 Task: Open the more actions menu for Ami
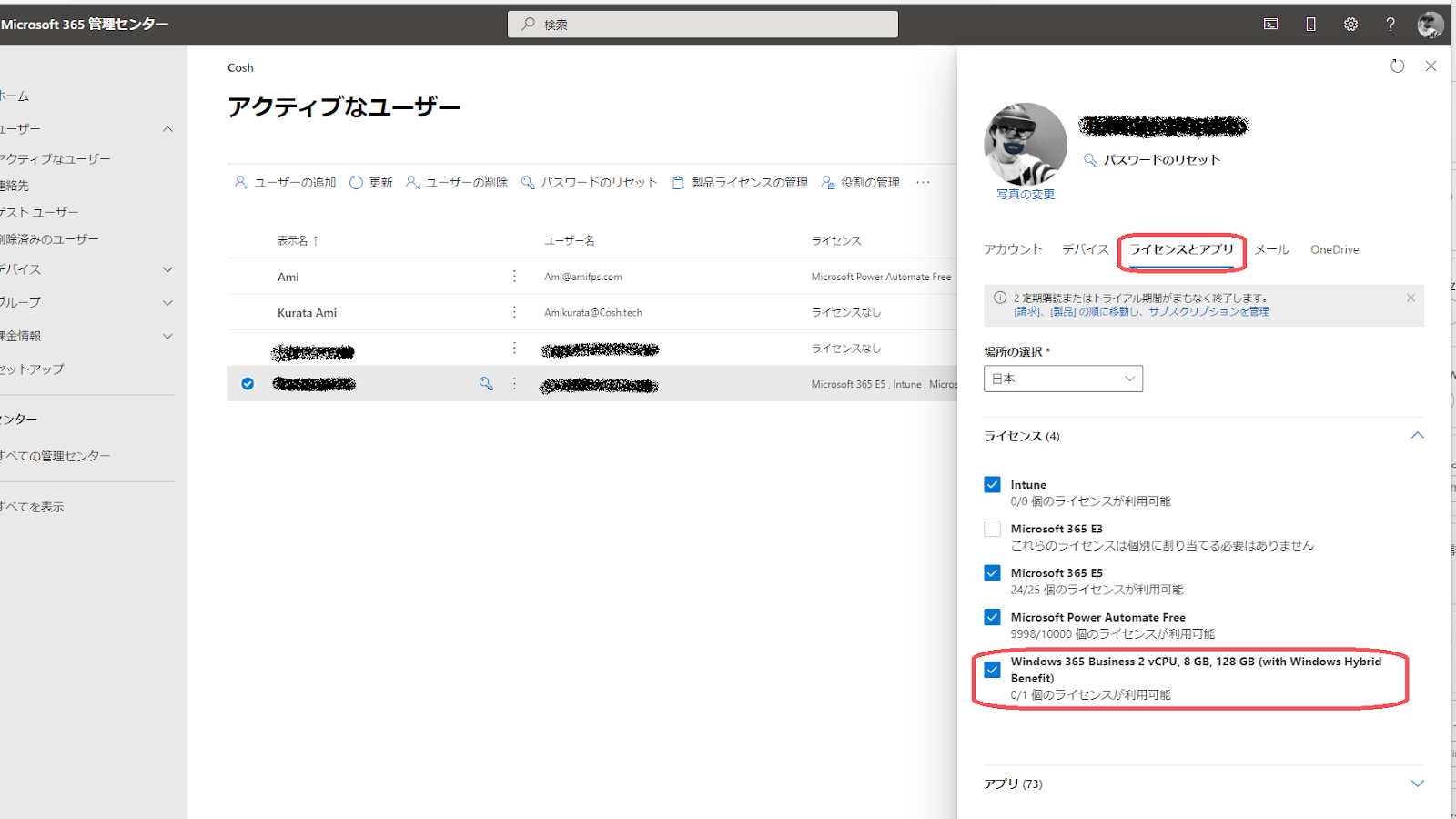coord(514,276)
